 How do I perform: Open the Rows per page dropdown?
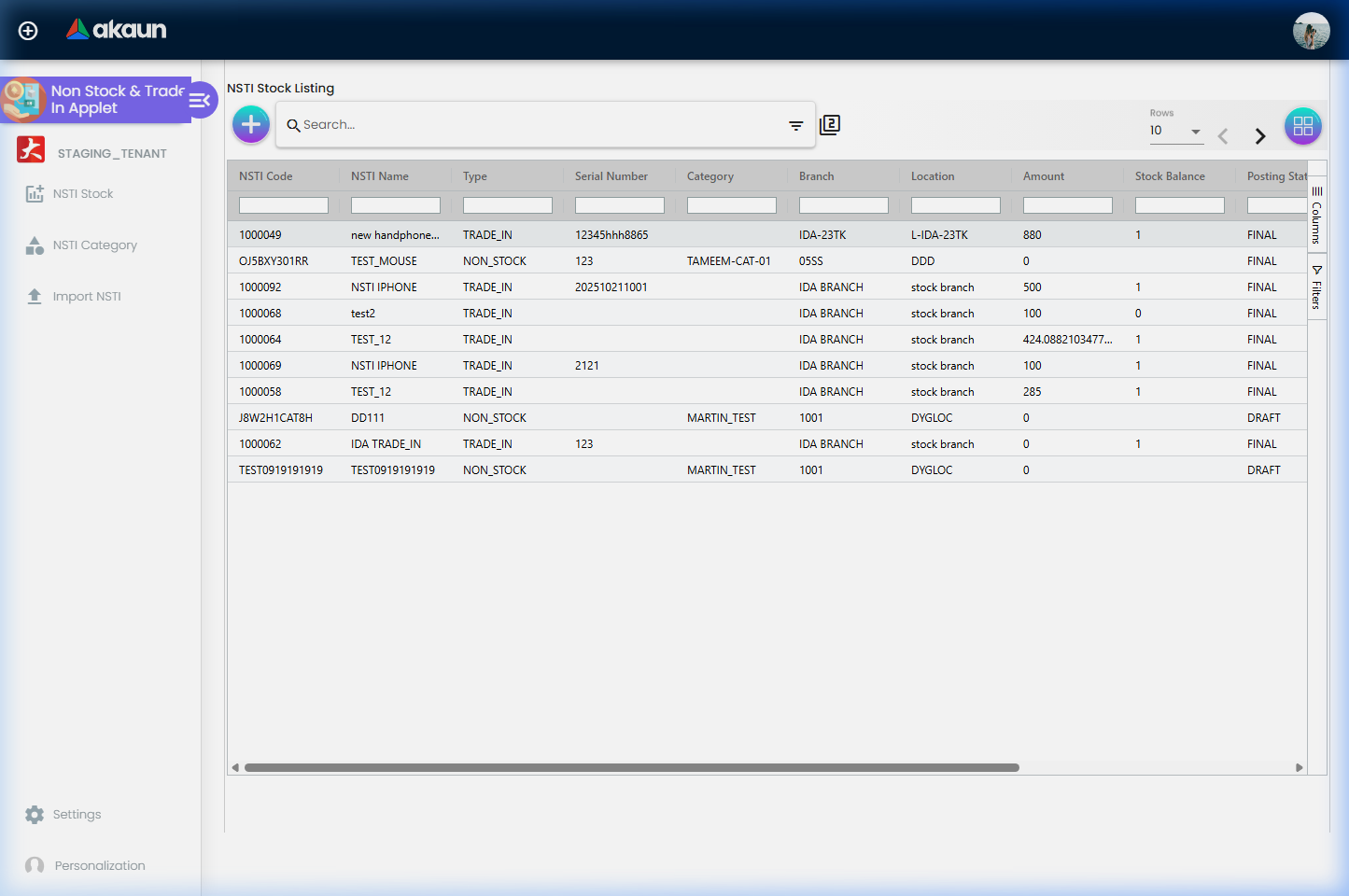(1175, 132)
